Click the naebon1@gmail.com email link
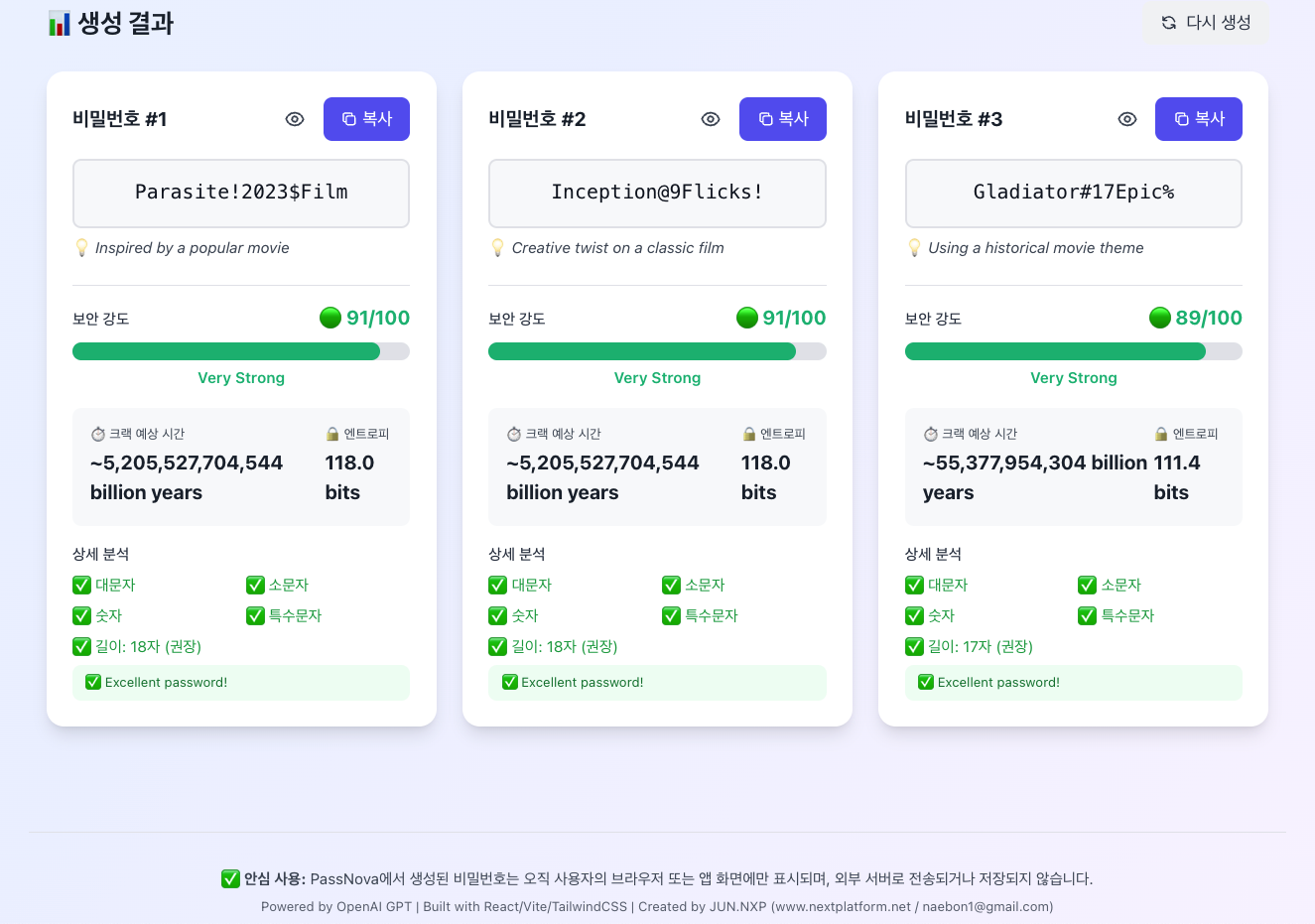 click(x=986, y=906)
